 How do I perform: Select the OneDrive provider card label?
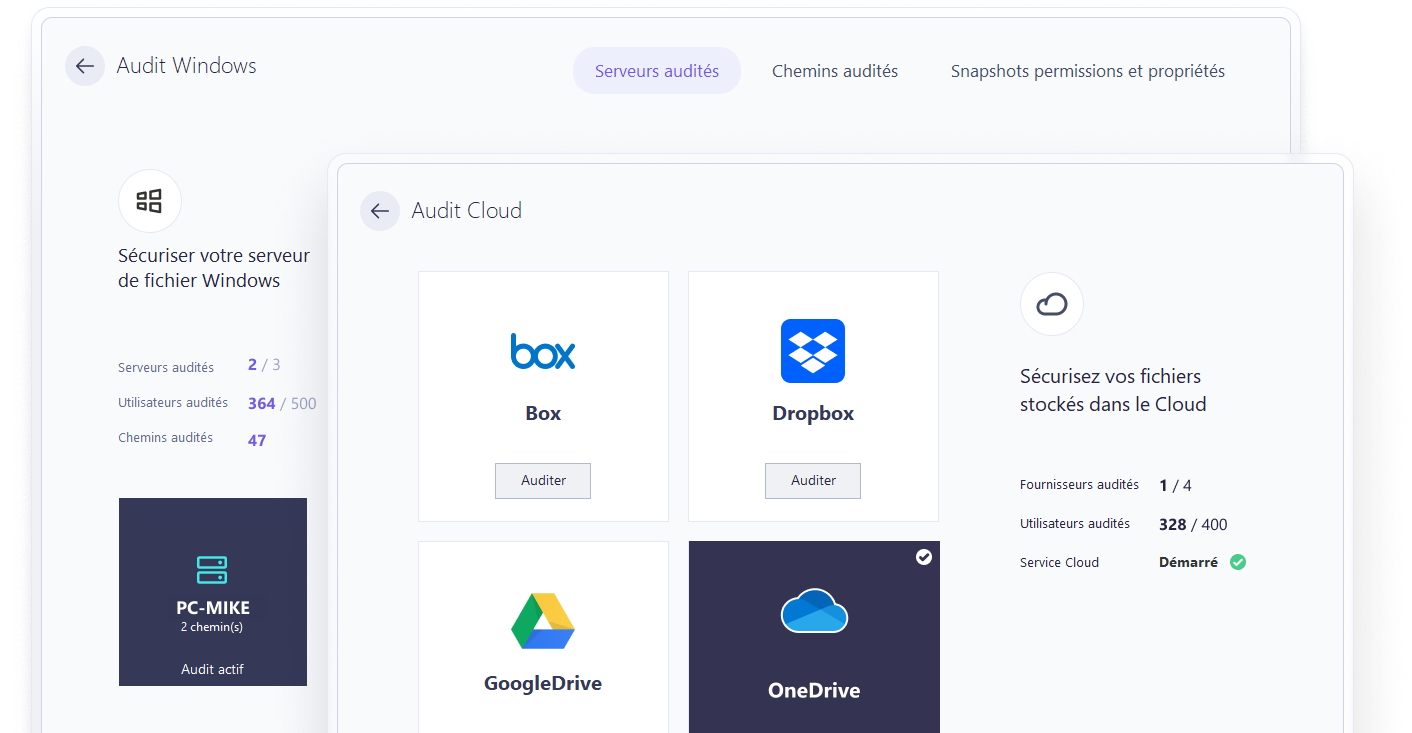[814, 690]
